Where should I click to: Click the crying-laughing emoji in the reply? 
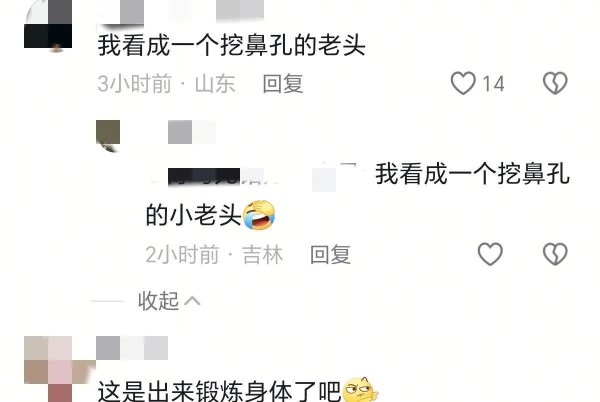[259, 215]
